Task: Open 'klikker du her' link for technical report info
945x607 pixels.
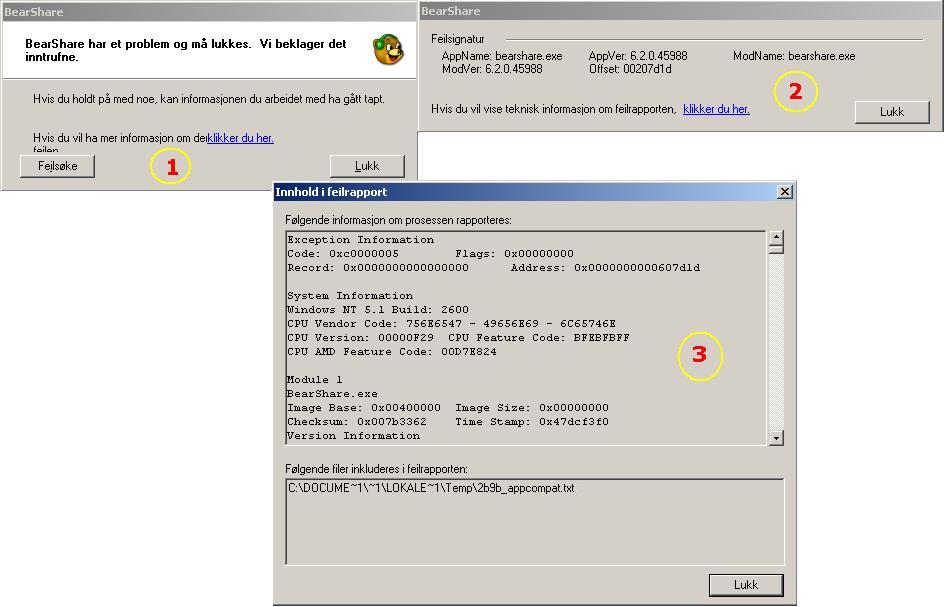Action: pyautogui.click(x=716, y=109)
